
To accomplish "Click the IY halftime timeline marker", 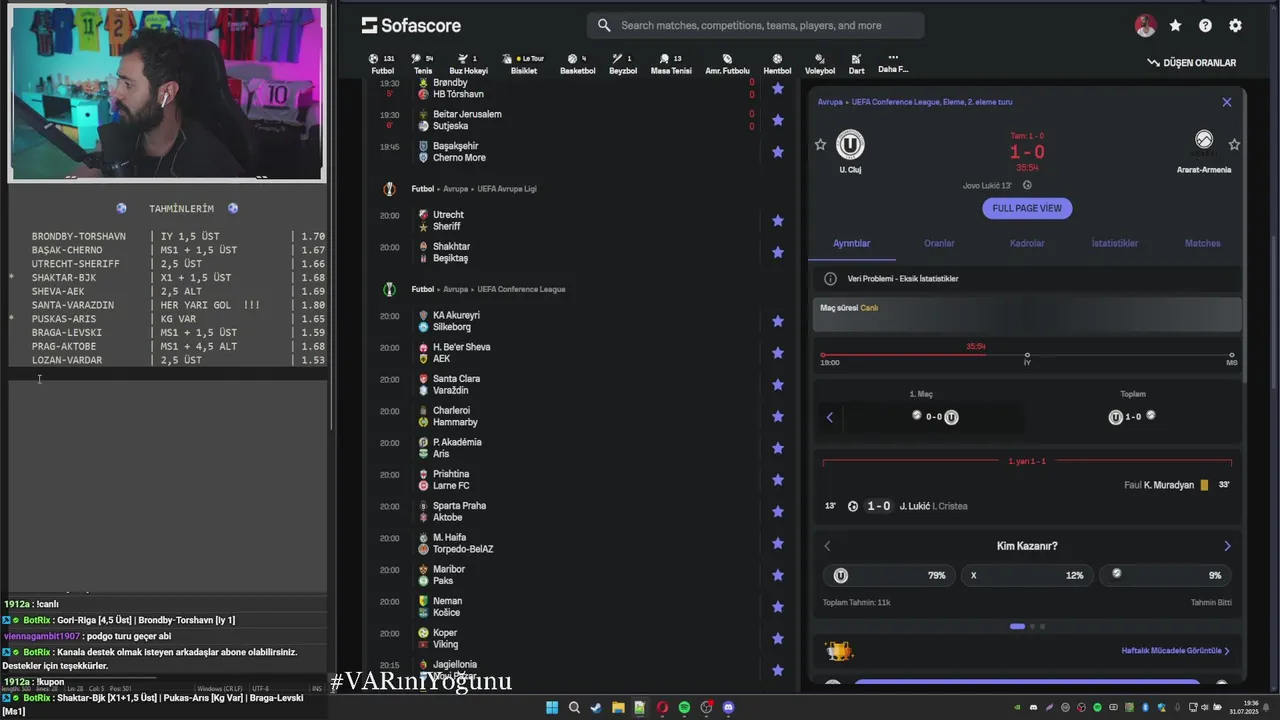I will (1027, 355).
